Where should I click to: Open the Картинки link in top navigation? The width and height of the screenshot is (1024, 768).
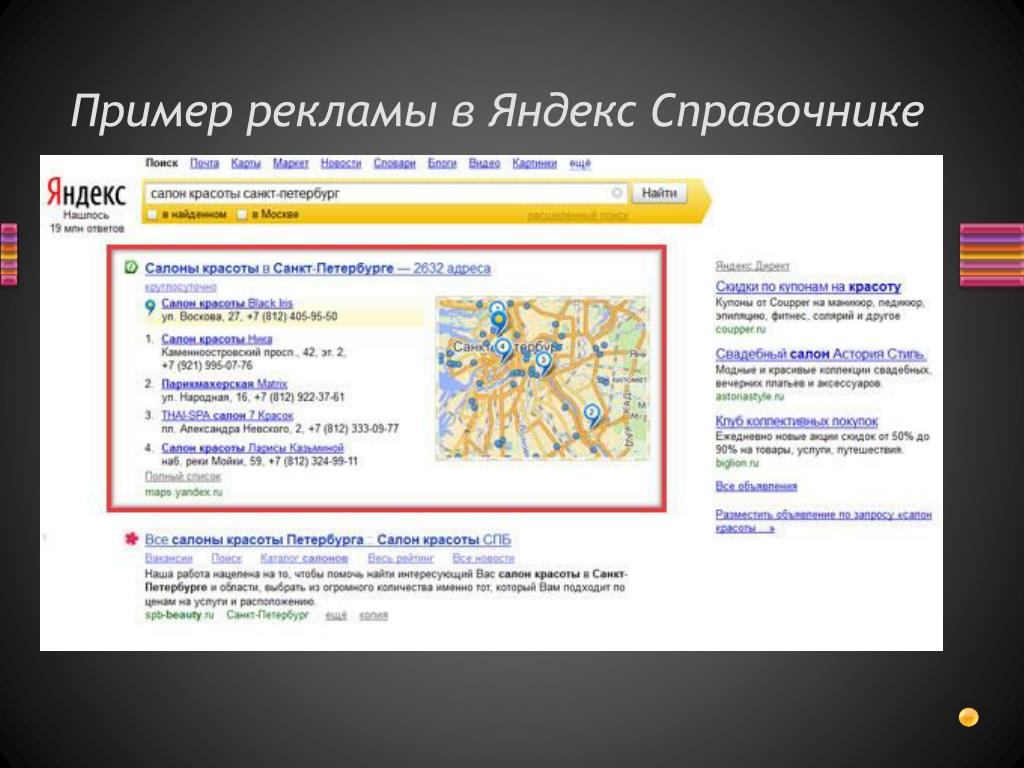click(534, 163)
